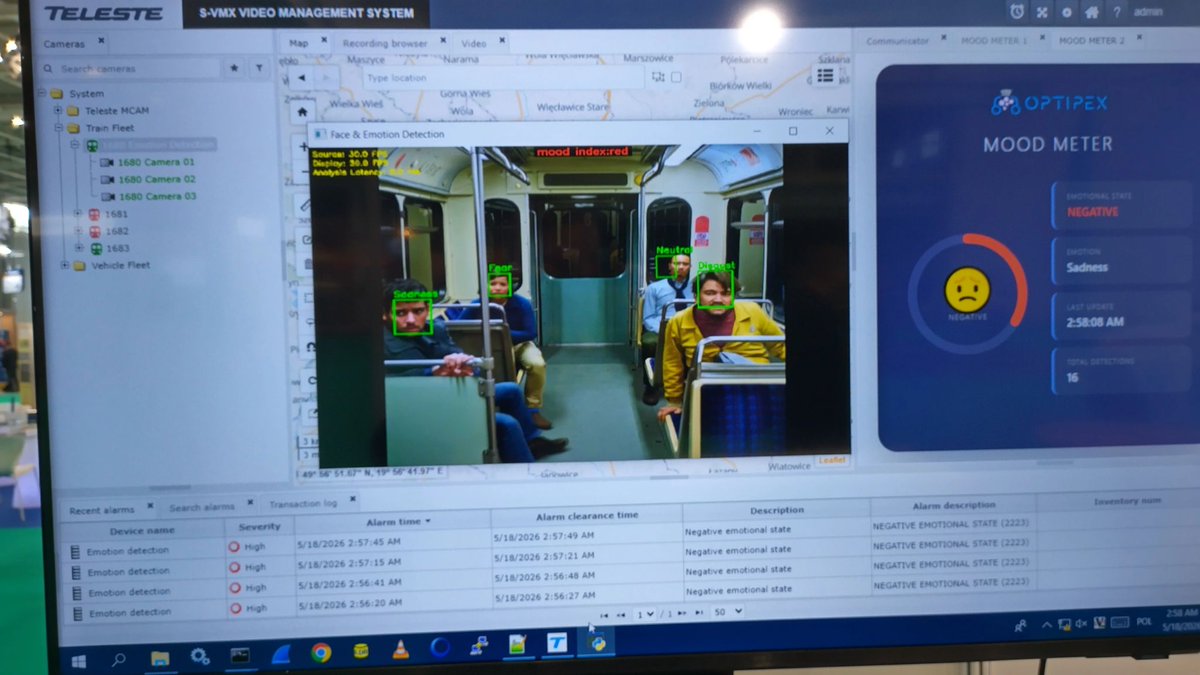
Task: Open File Explorer from the taskbar
Action: pos(160,658)
